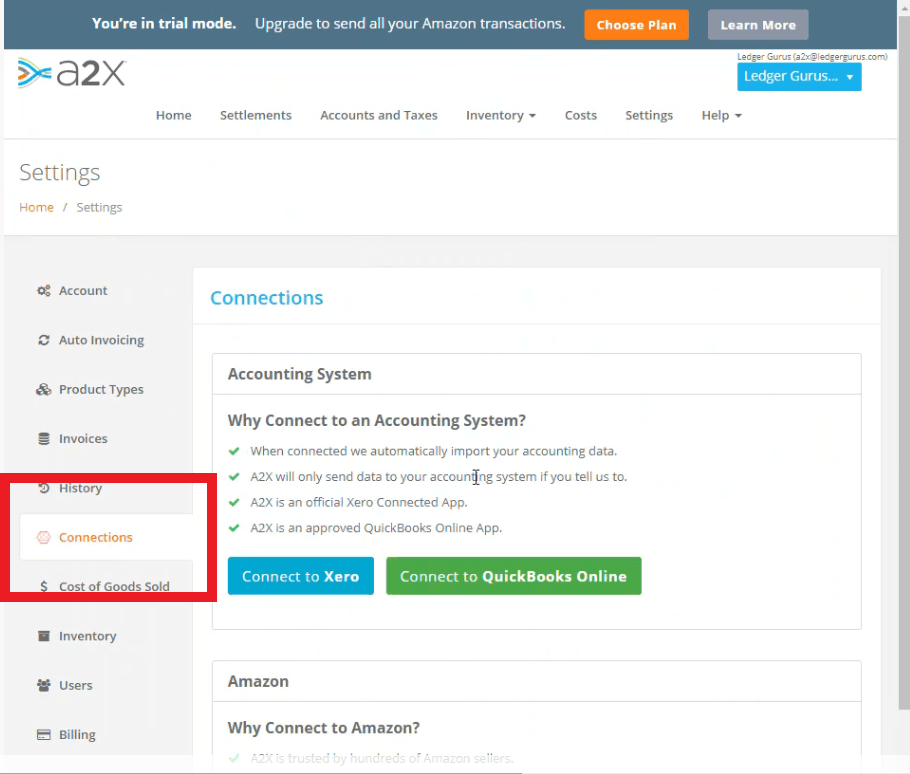Select Product Types in the sidebar
910x774 pixels.
pyautogui.click(x=101, y=389)
